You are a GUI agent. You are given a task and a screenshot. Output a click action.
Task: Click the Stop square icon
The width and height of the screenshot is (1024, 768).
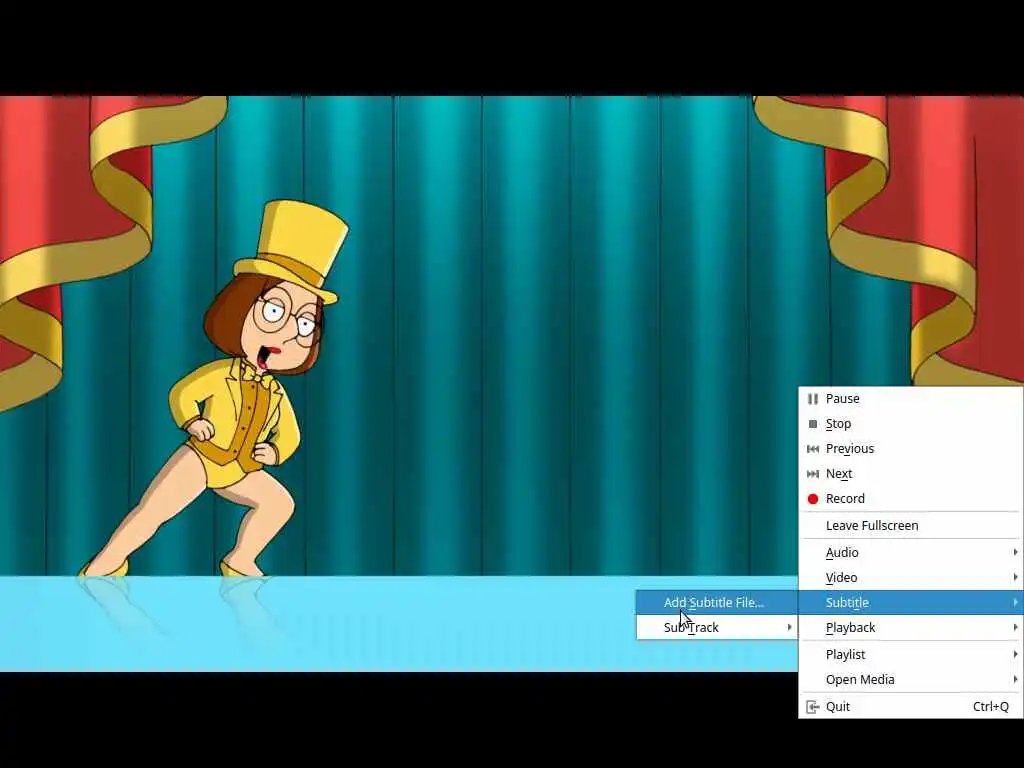click(x=812, y=424)
